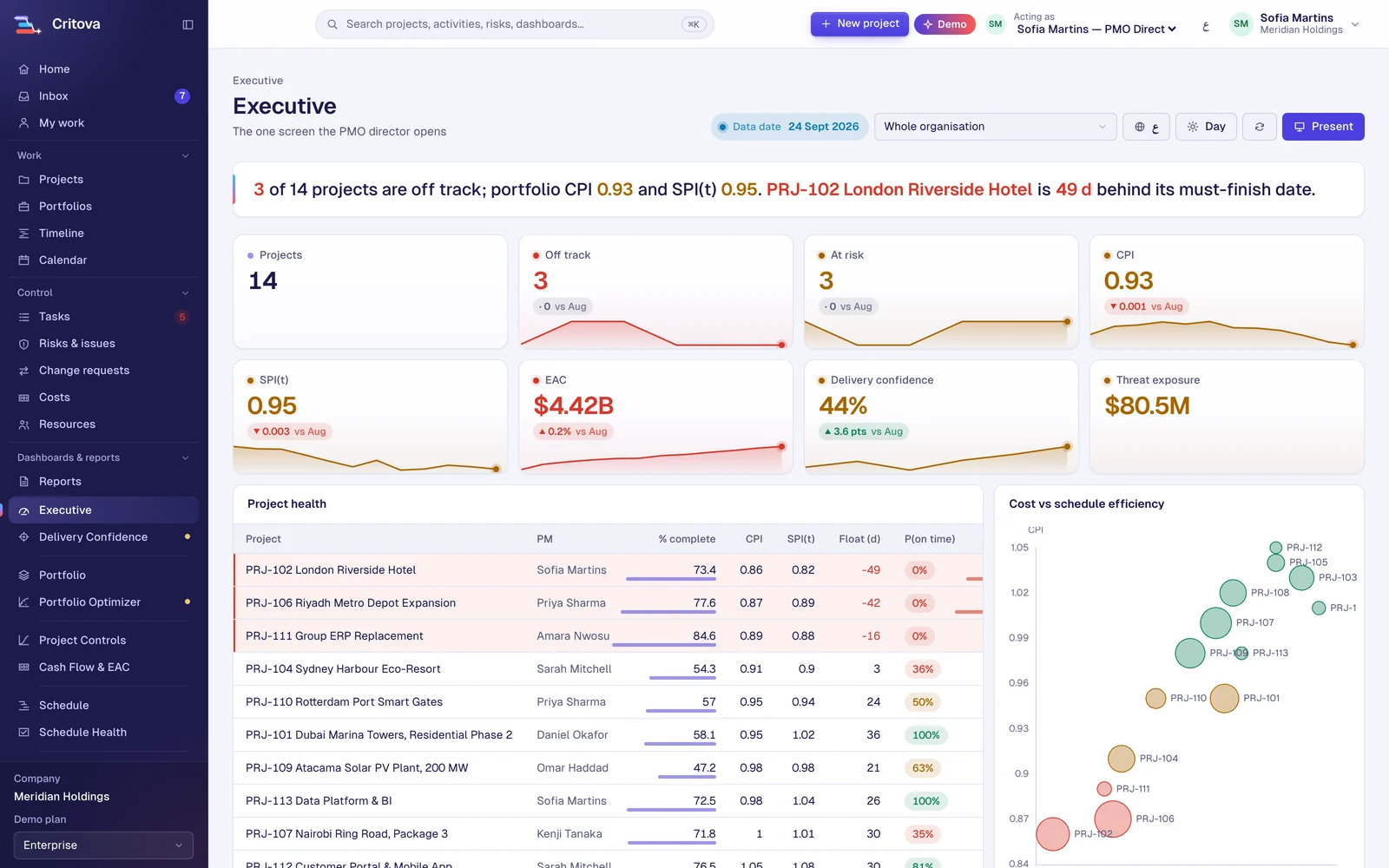Screen dimensions: 1389x868
Task: Click the Present button
Action: (x=1323, y=127)
